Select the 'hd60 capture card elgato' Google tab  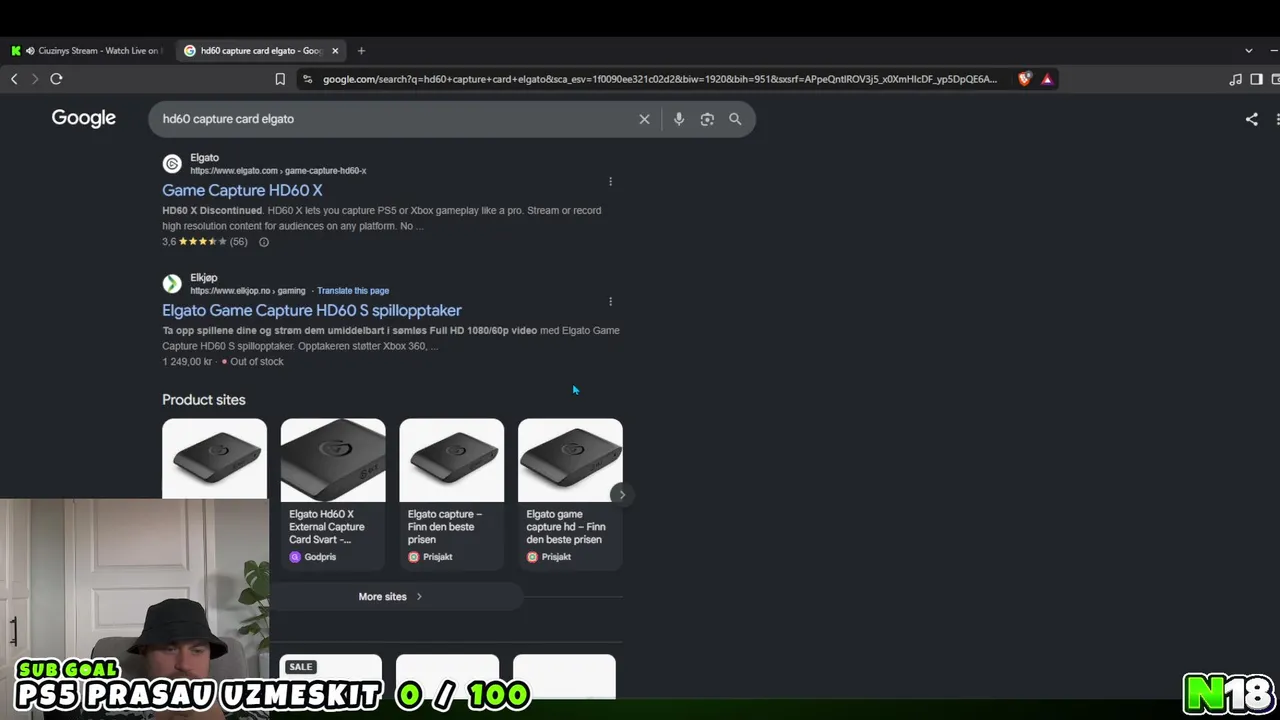[260, 51]
